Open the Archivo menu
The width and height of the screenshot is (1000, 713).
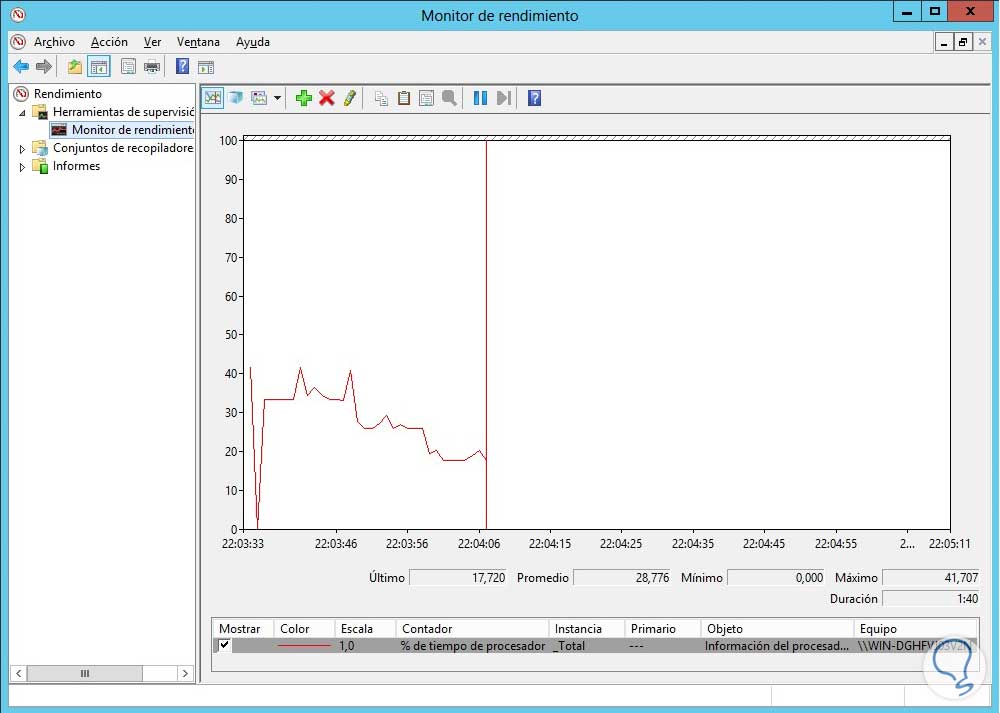pos(54,42)
